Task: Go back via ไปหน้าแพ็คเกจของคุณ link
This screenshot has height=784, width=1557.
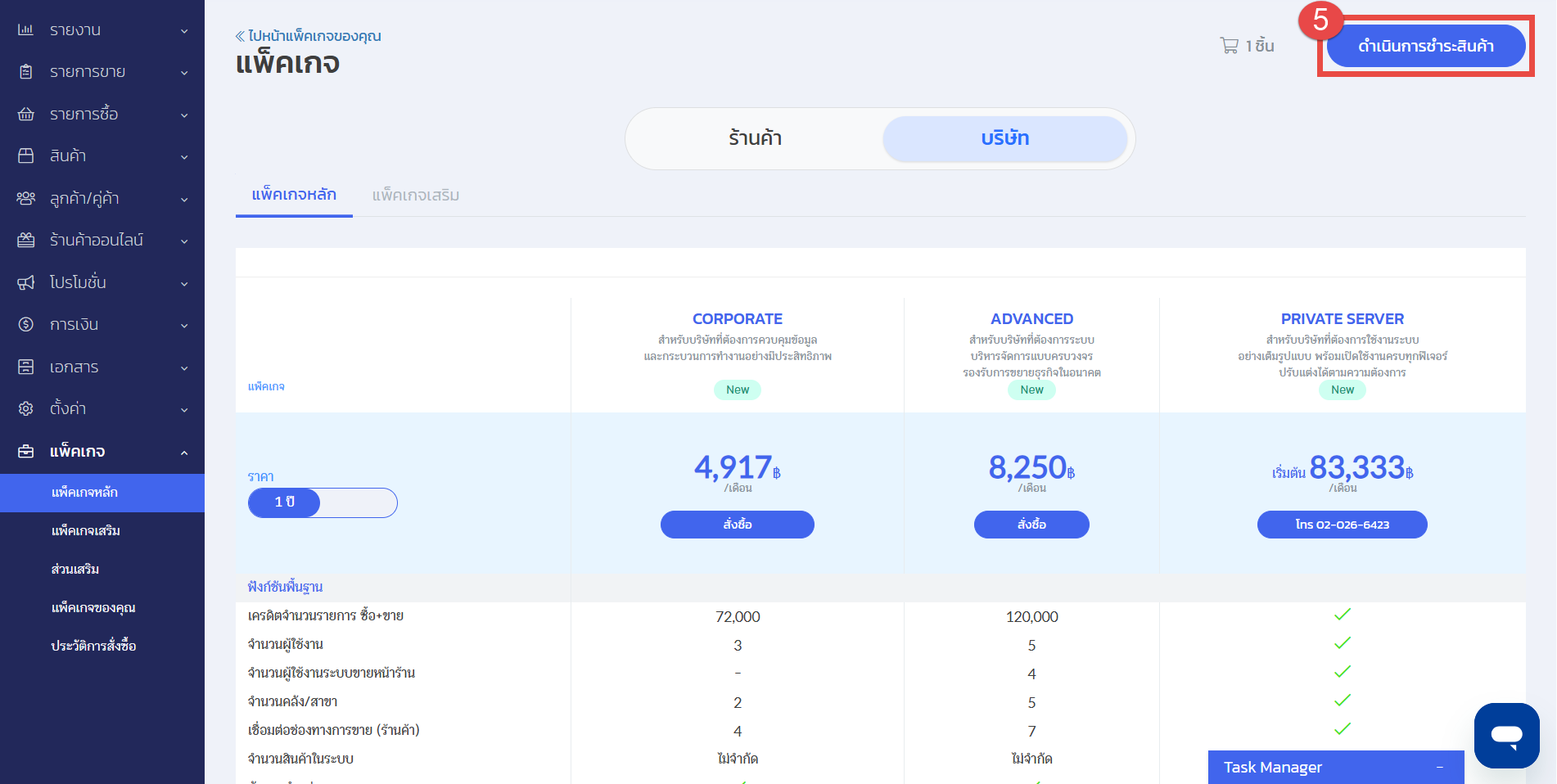Action: [x=309, y=36]
